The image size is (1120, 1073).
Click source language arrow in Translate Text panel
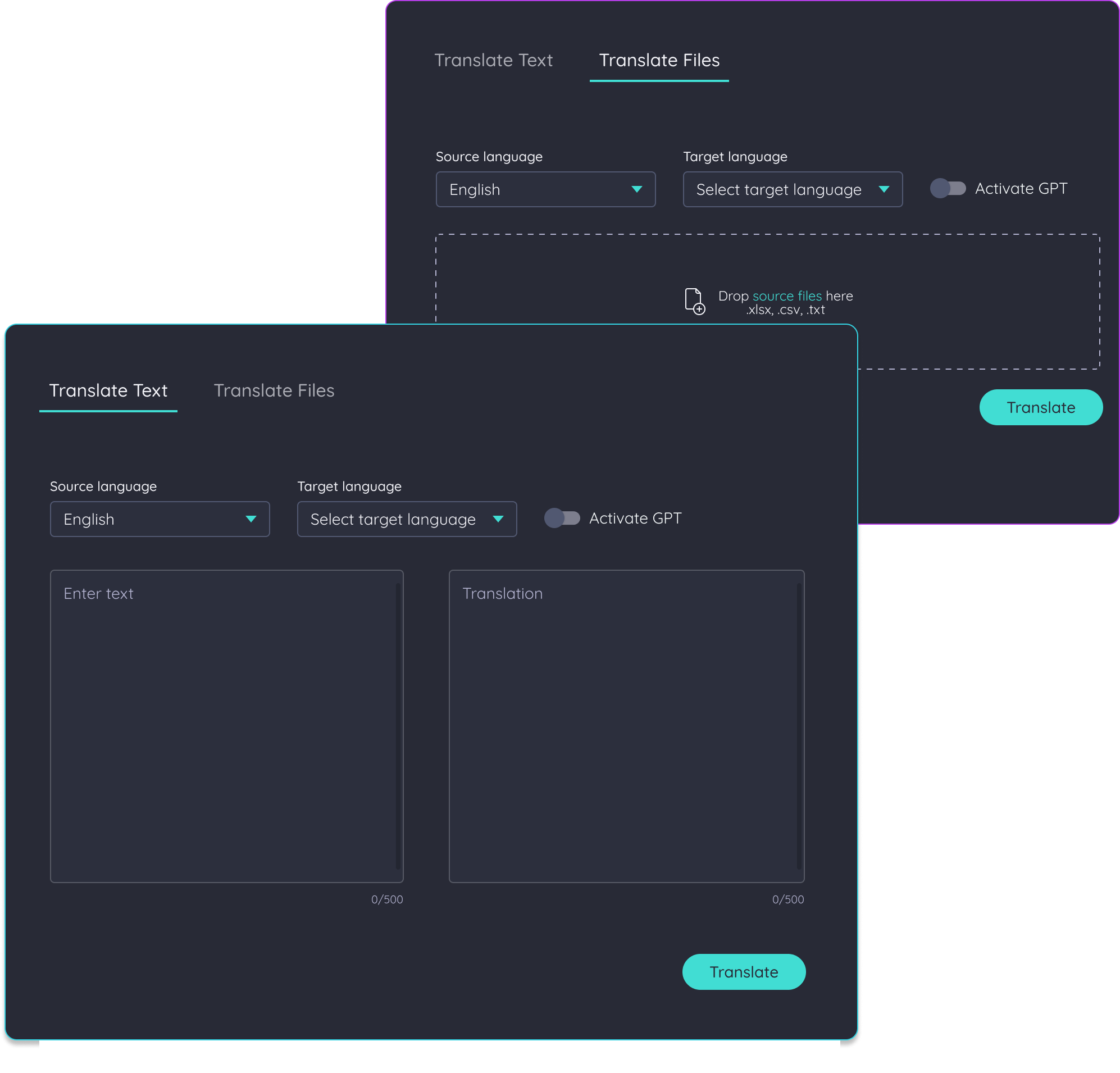251,519
